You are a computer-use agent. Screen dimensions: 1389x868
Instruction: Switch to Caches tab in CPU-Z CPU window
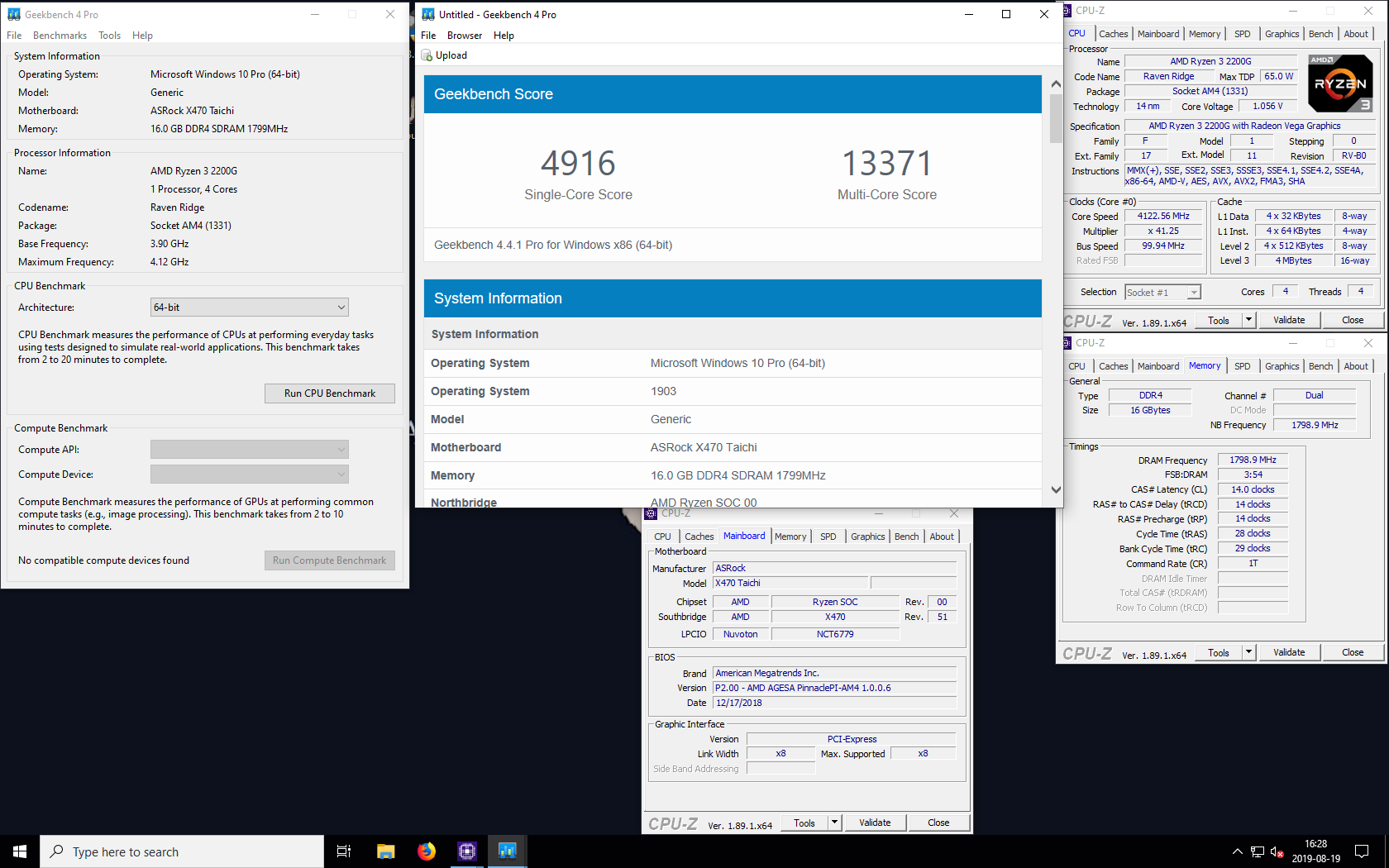1113,34
